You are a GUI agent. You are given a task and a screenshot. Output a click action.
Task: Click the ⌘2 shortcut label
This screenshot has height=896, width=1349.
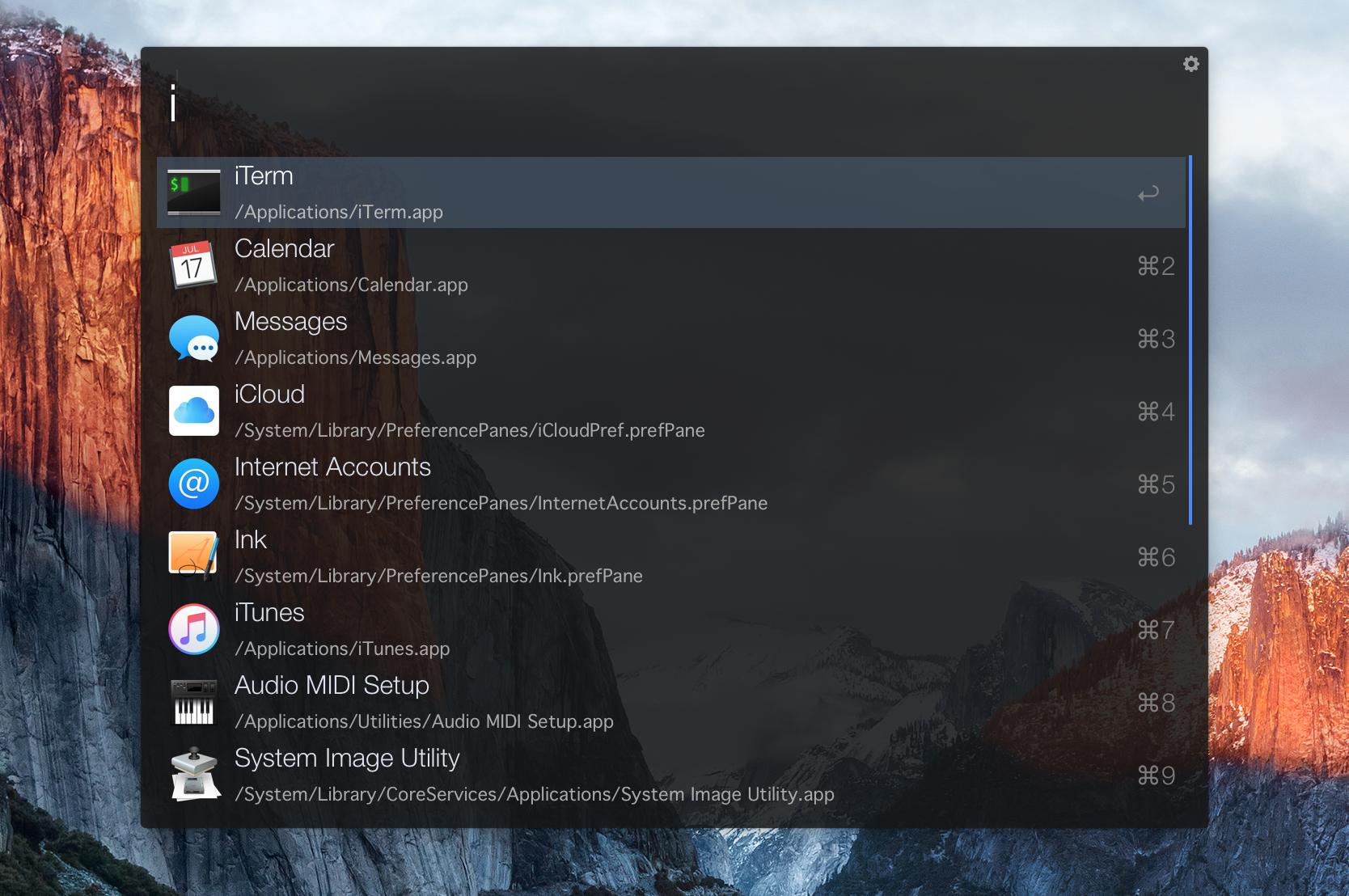tap(1157, 266)
